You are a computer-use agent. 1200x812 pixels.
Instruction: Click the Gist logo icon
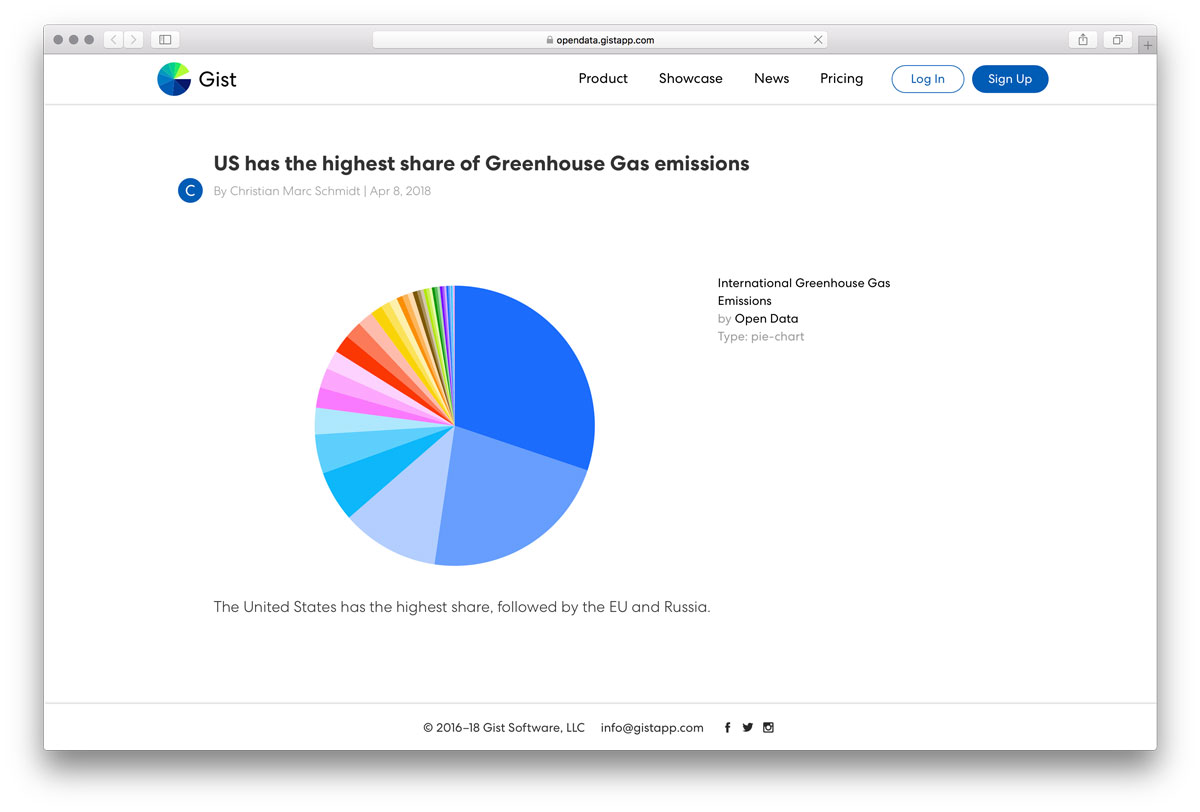pos(174,79)
